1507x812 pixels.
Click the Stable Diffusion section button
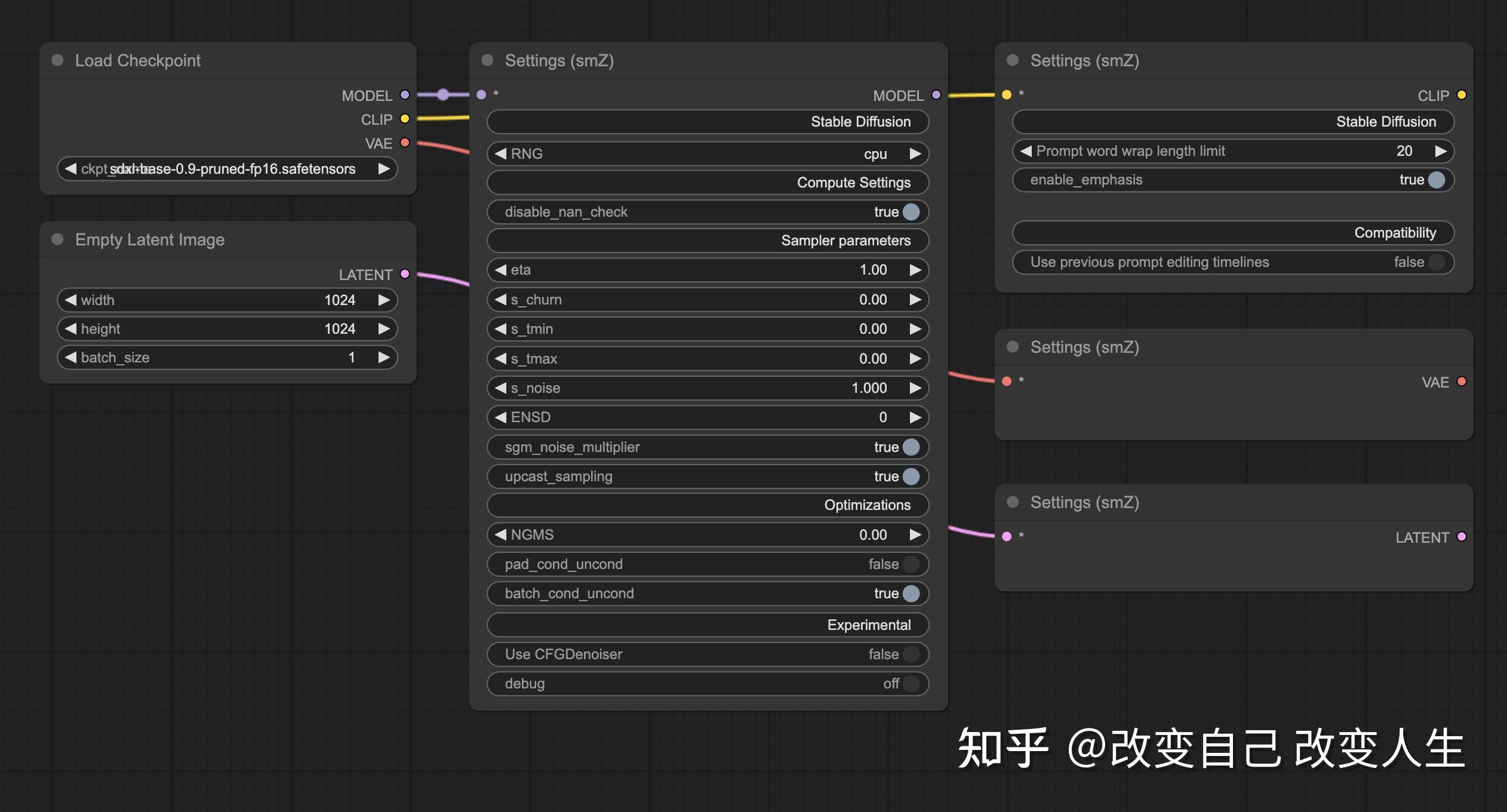[708, 122]
